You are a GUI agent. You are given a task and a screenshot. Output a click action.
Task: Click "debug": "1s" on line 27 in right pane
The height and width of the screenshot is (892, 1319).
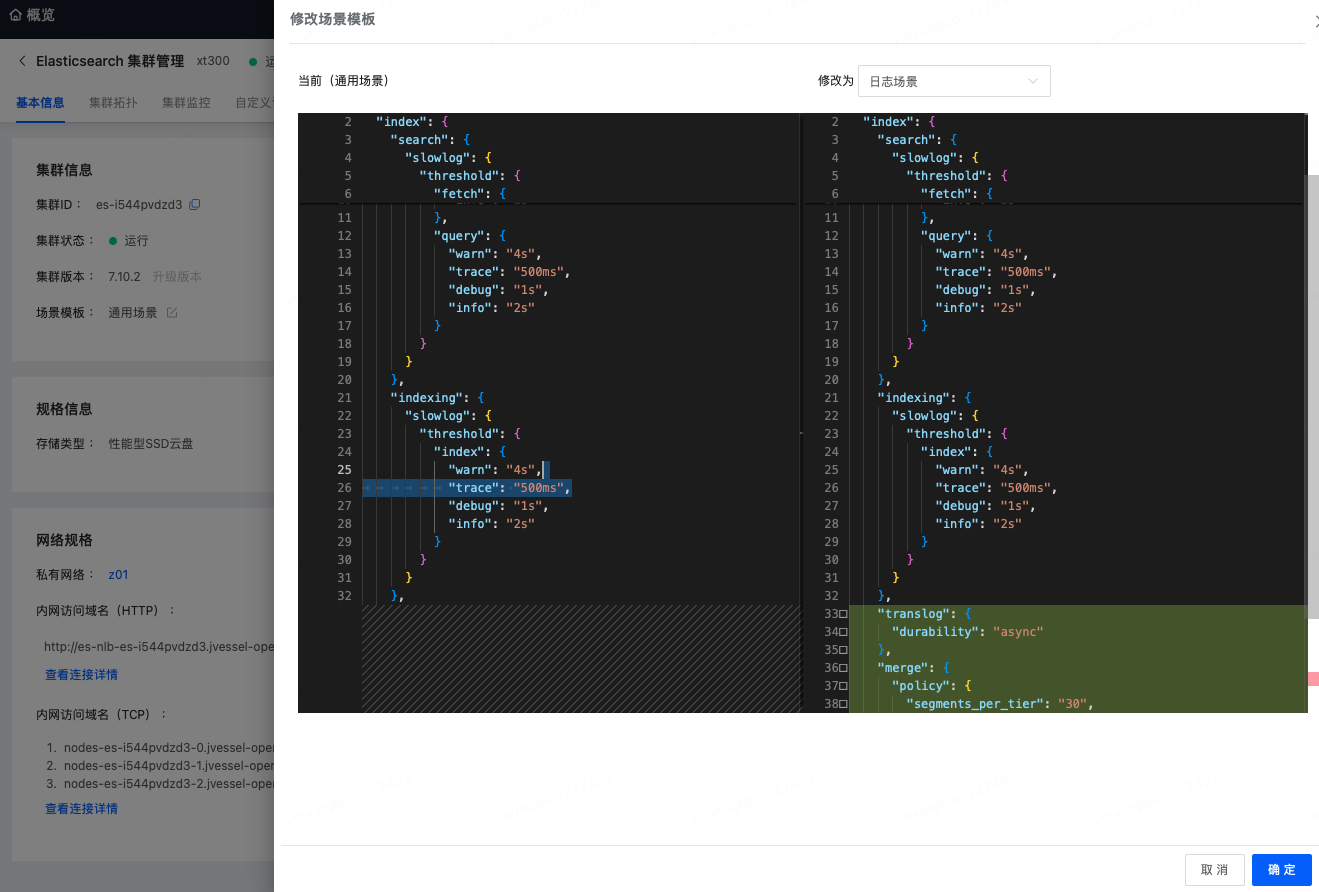click(985, 506)
